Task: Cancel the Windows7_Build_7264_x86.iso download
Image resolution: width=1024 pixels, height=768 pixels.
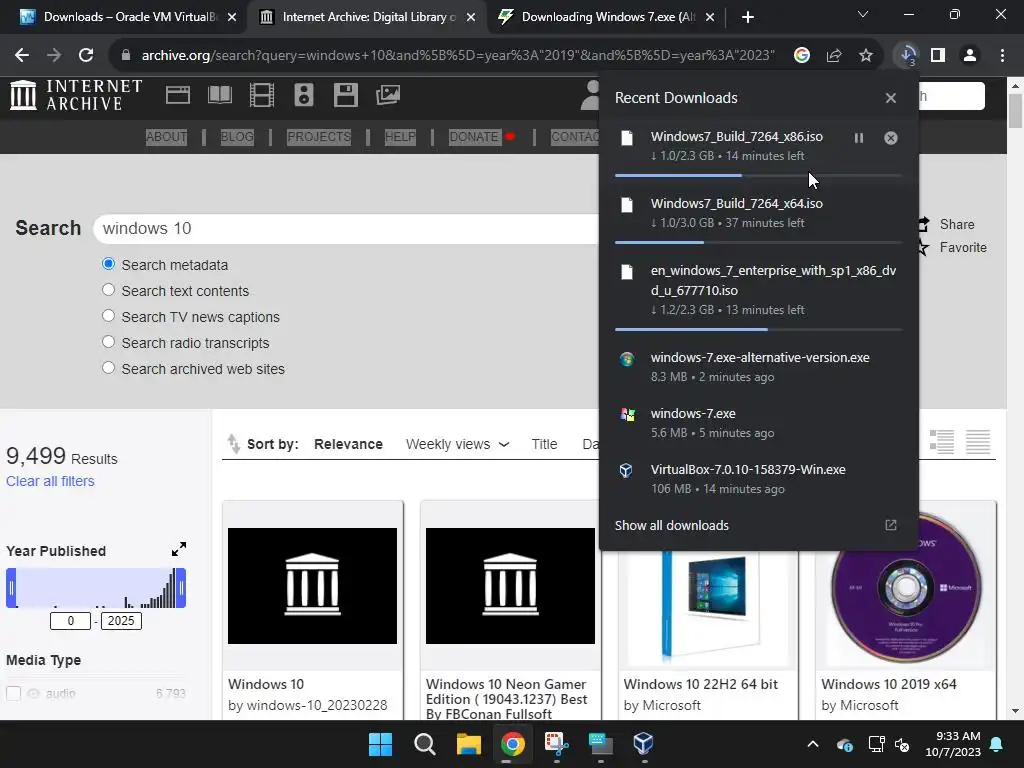Action: click(x=891, y=138)
